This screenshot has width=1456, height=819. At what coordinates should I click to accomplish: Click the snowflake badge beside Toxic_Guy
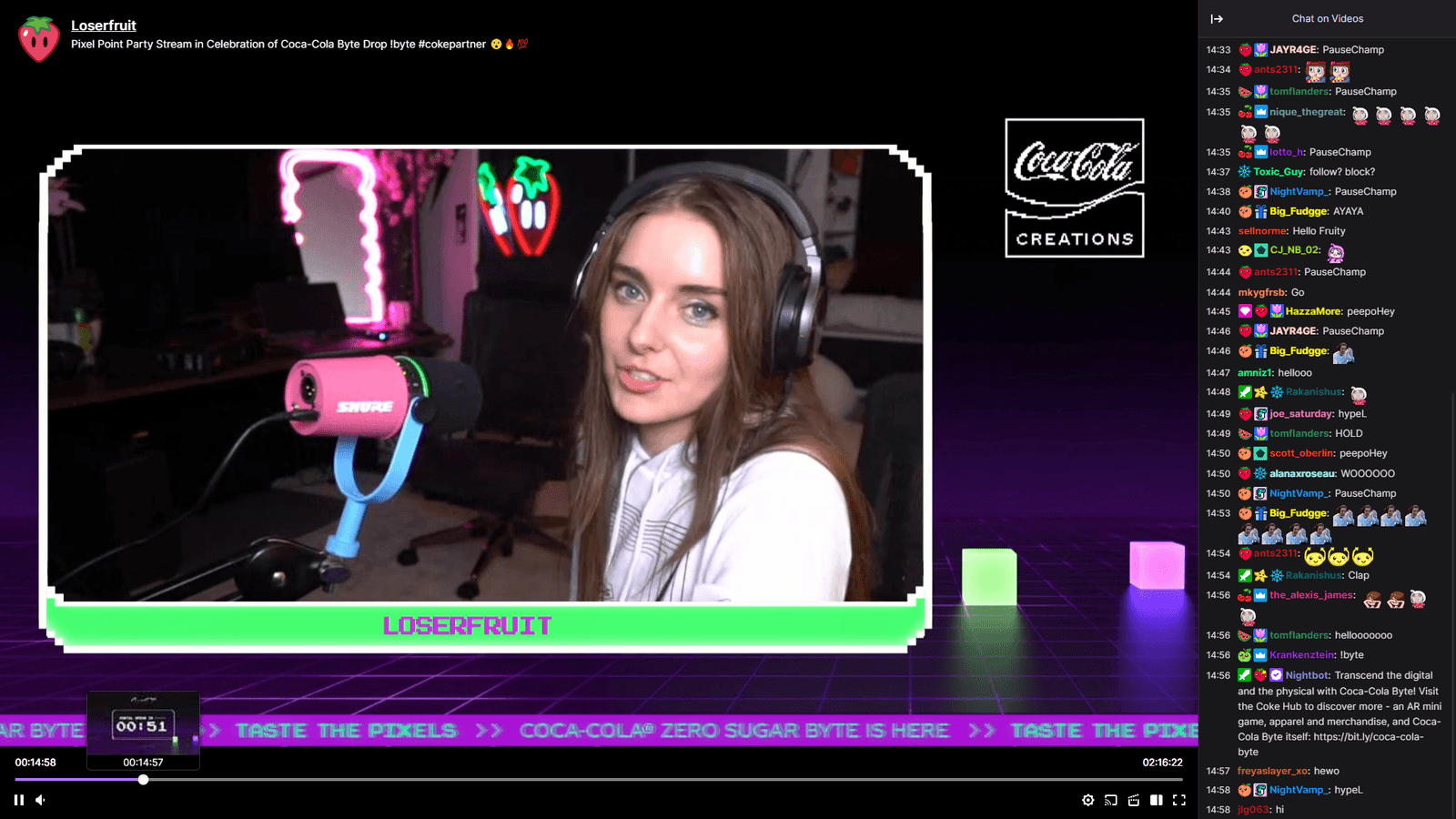(1245, 172)
